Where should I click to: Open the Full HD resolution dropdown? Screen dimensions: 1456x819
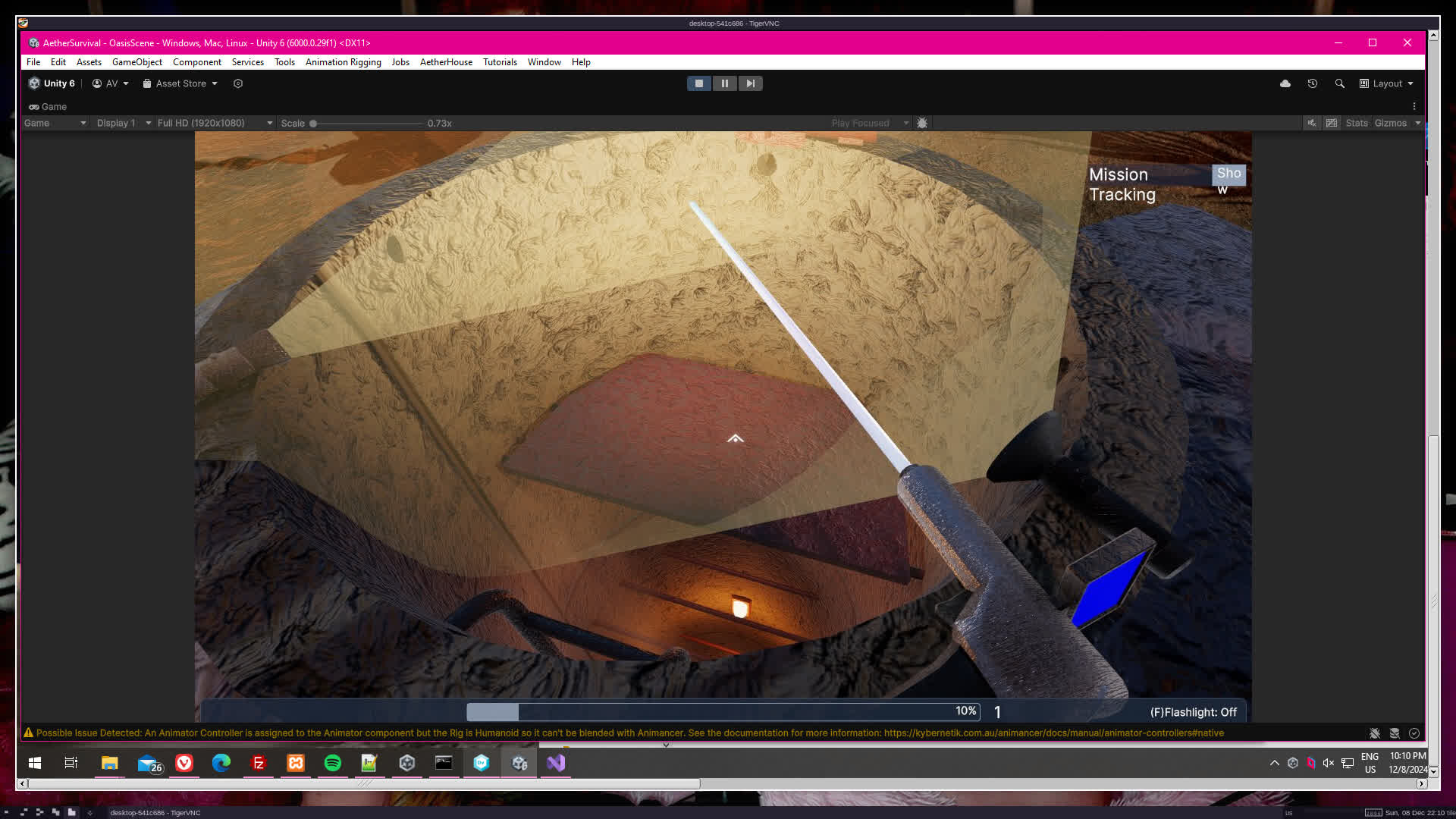click(x=214, y=123)
